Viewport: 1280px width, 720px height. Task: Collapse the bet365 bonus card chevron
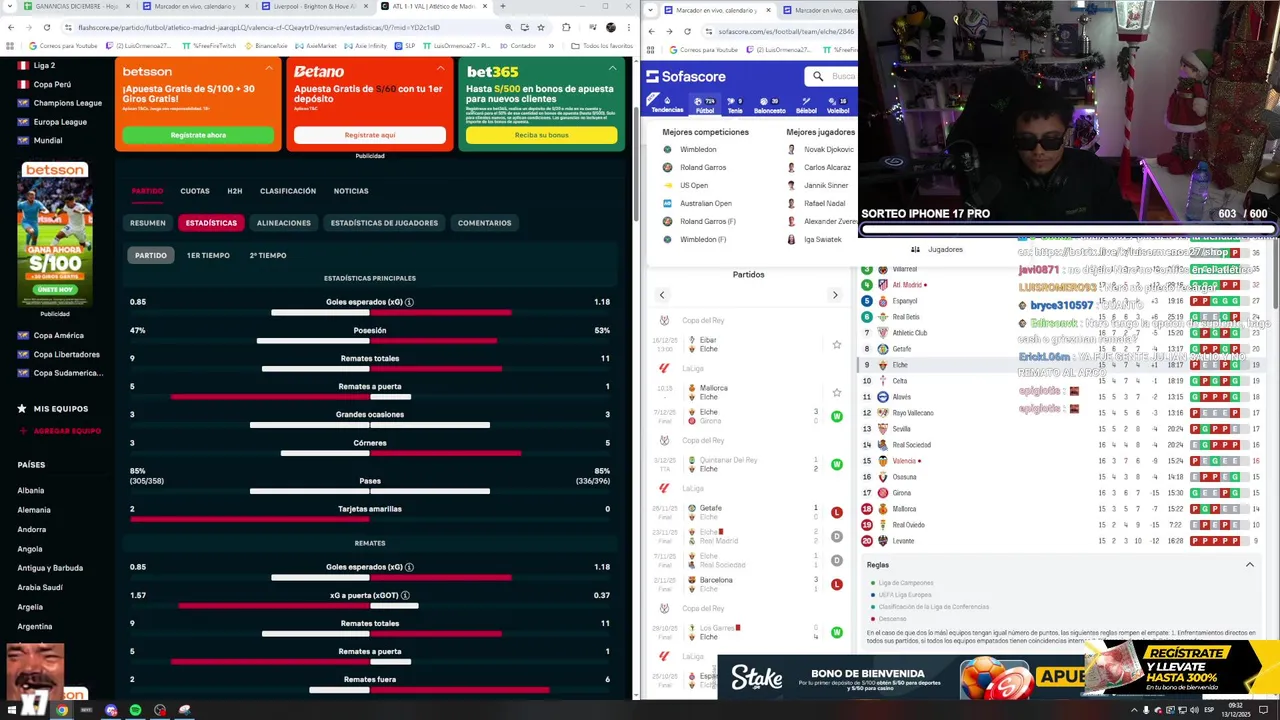click(613, 68)
